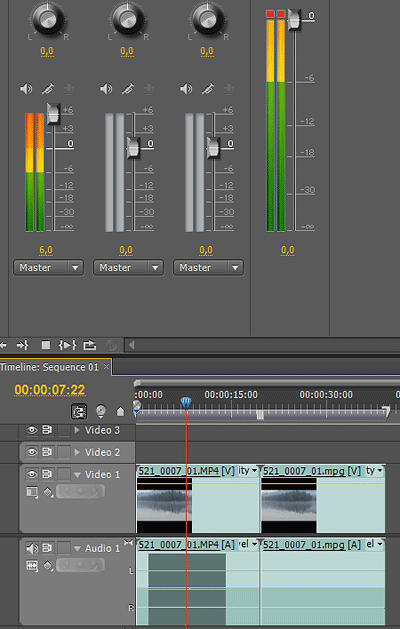Lock the Video 1 track box
400x629 pixels.
click(x=64, y=475)
